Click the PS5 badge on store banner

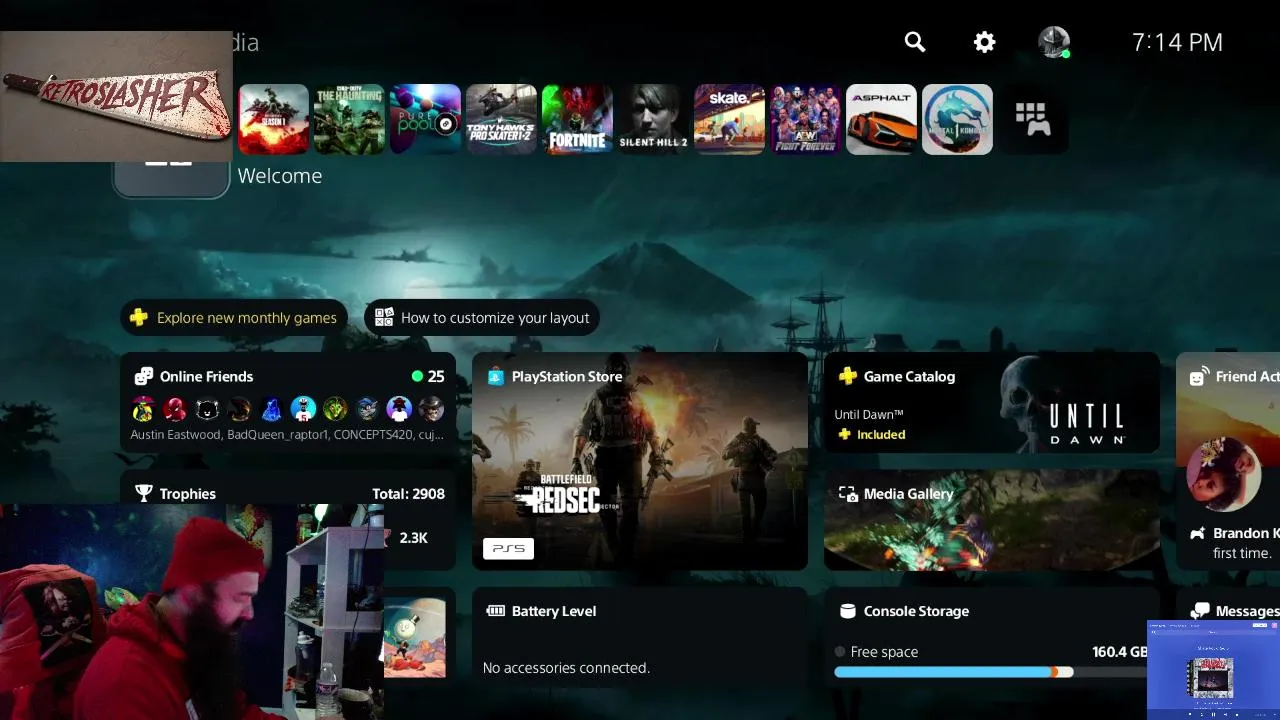[x=508, y=548]
